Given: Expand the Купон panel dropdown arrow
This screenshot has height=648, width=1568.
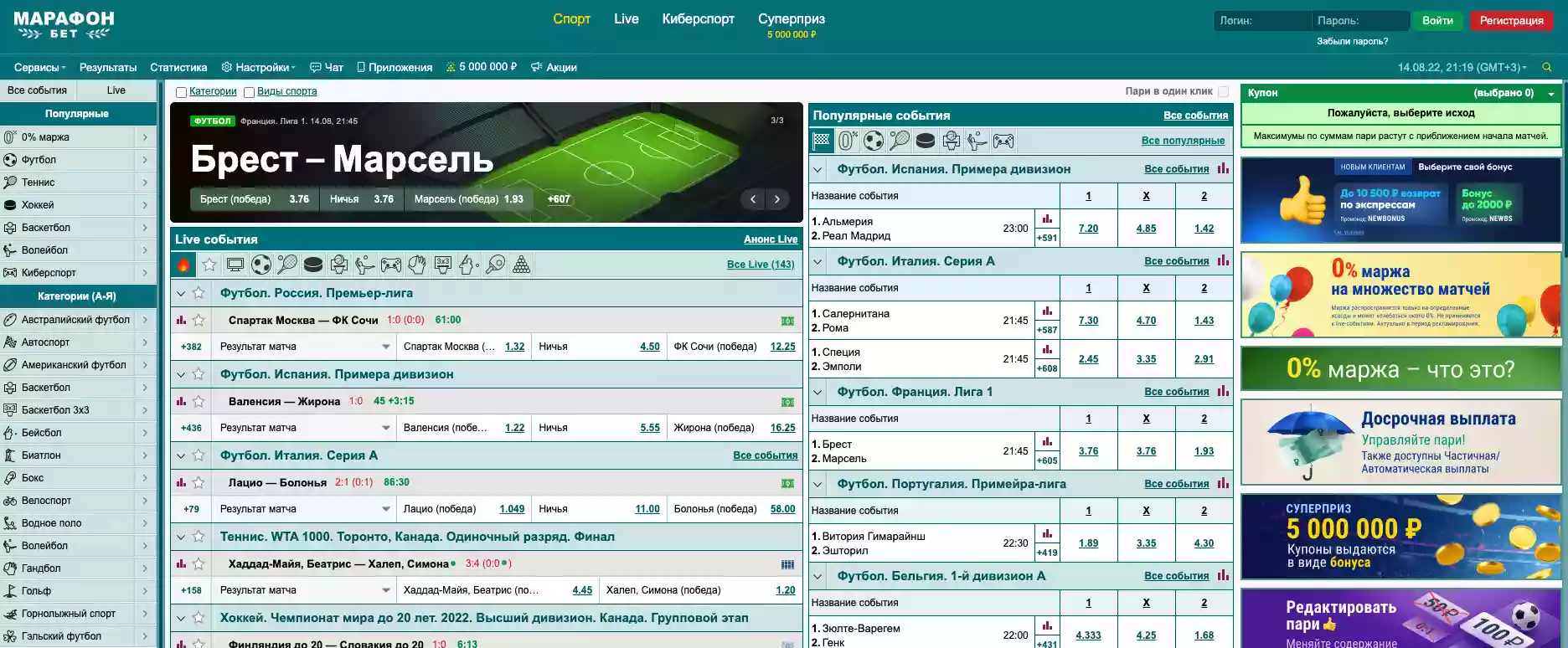Looking at the screenshot, I should [x=1551, y=94].
